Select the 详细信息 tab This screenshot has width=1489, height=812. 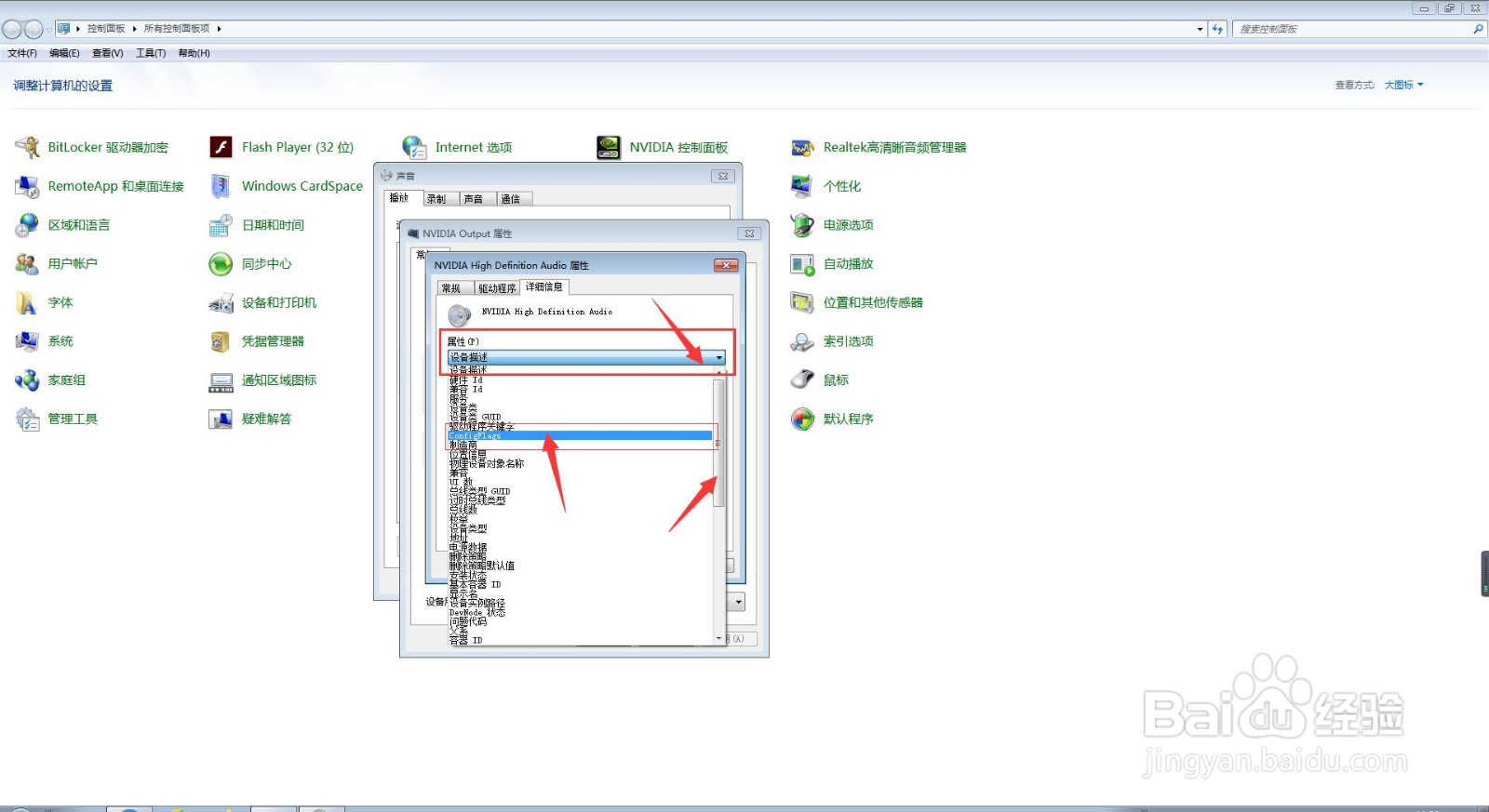(544, 287)
